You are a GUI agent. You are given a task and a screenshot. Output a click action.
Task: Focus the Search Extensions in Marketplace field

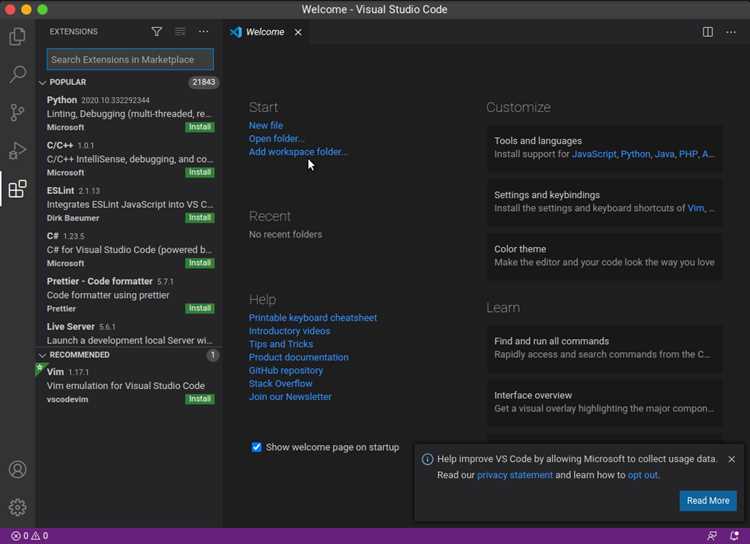coord(130,59)
